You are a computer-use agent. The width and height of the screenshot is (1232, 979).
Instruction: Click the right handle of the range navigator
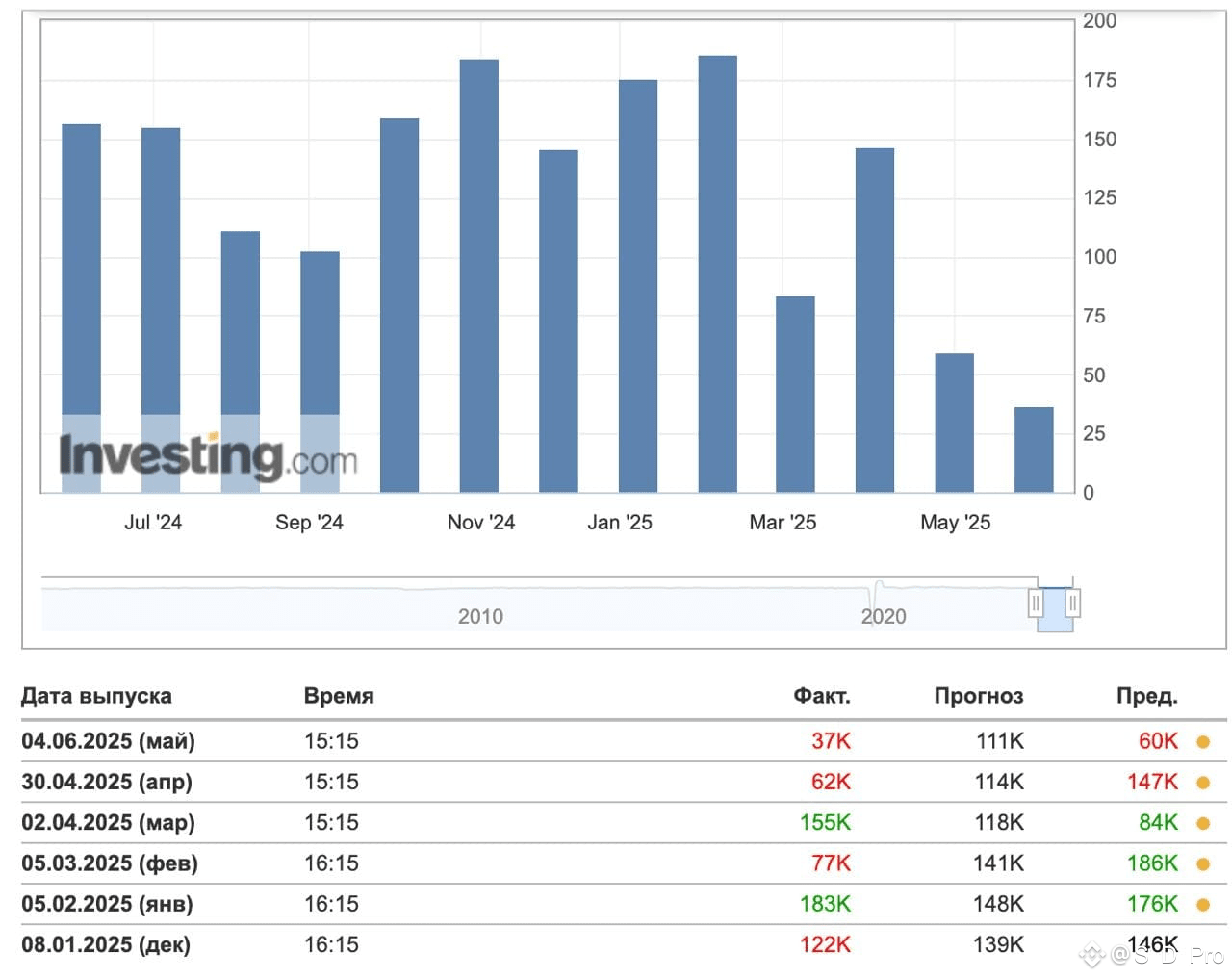pyautogui.click(x=1072, y=604)
